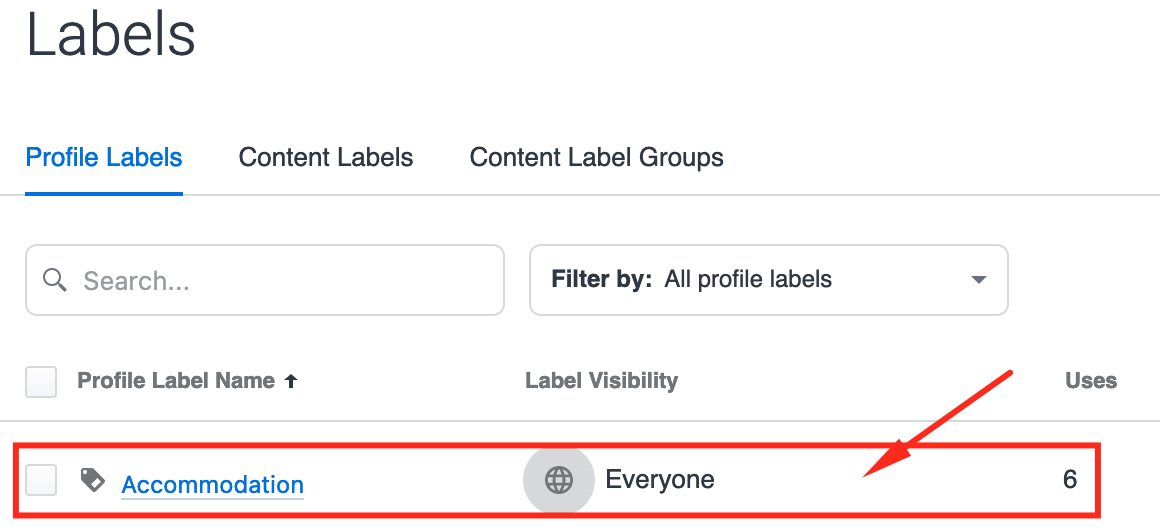1160x530 pixels.
Task: Click the Label Visibility column header
Action: point(601,381)
